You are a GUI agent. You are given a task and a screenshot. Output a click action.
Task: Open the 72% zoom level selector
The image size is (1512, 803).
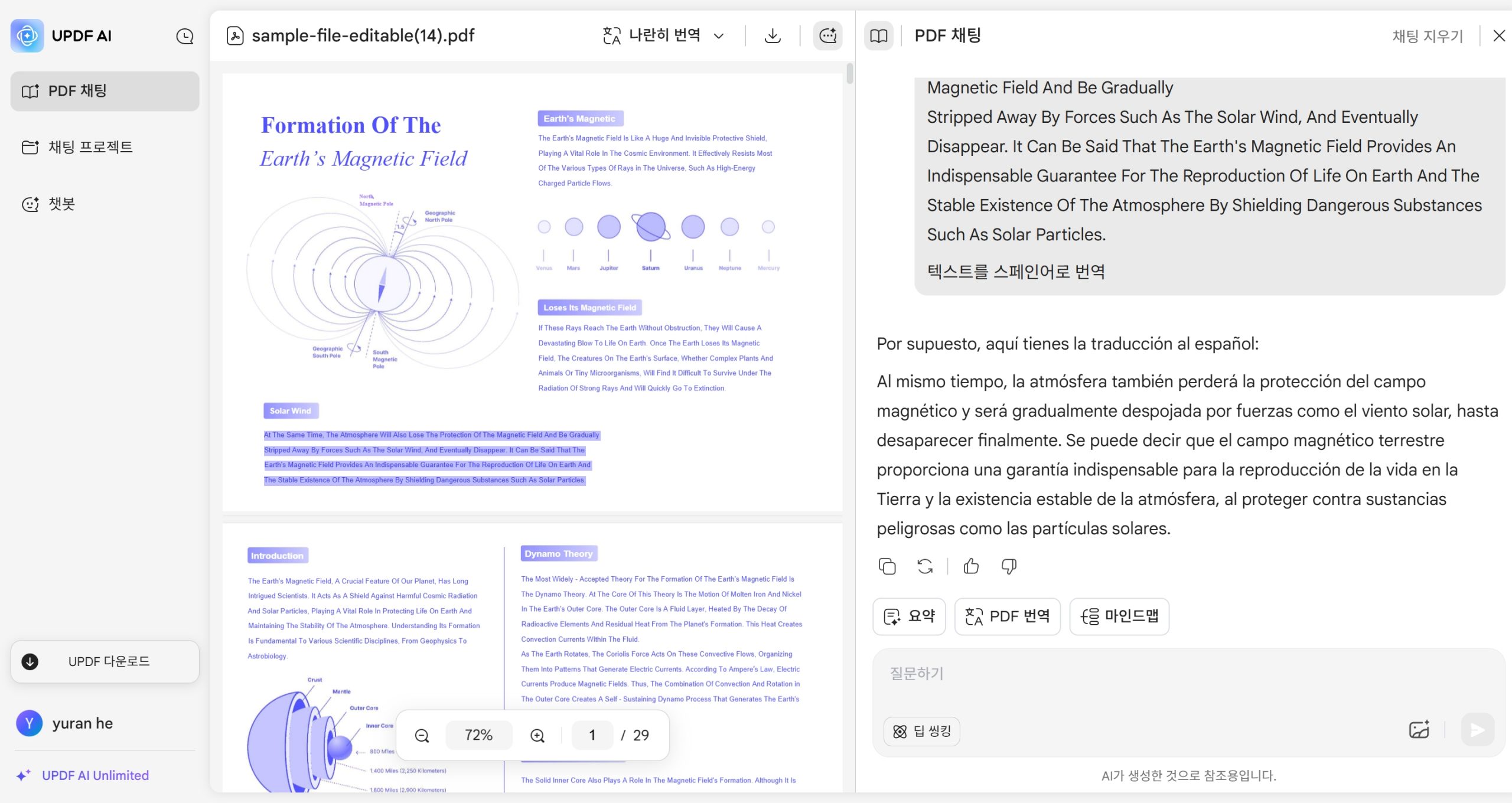click(479, 735)
